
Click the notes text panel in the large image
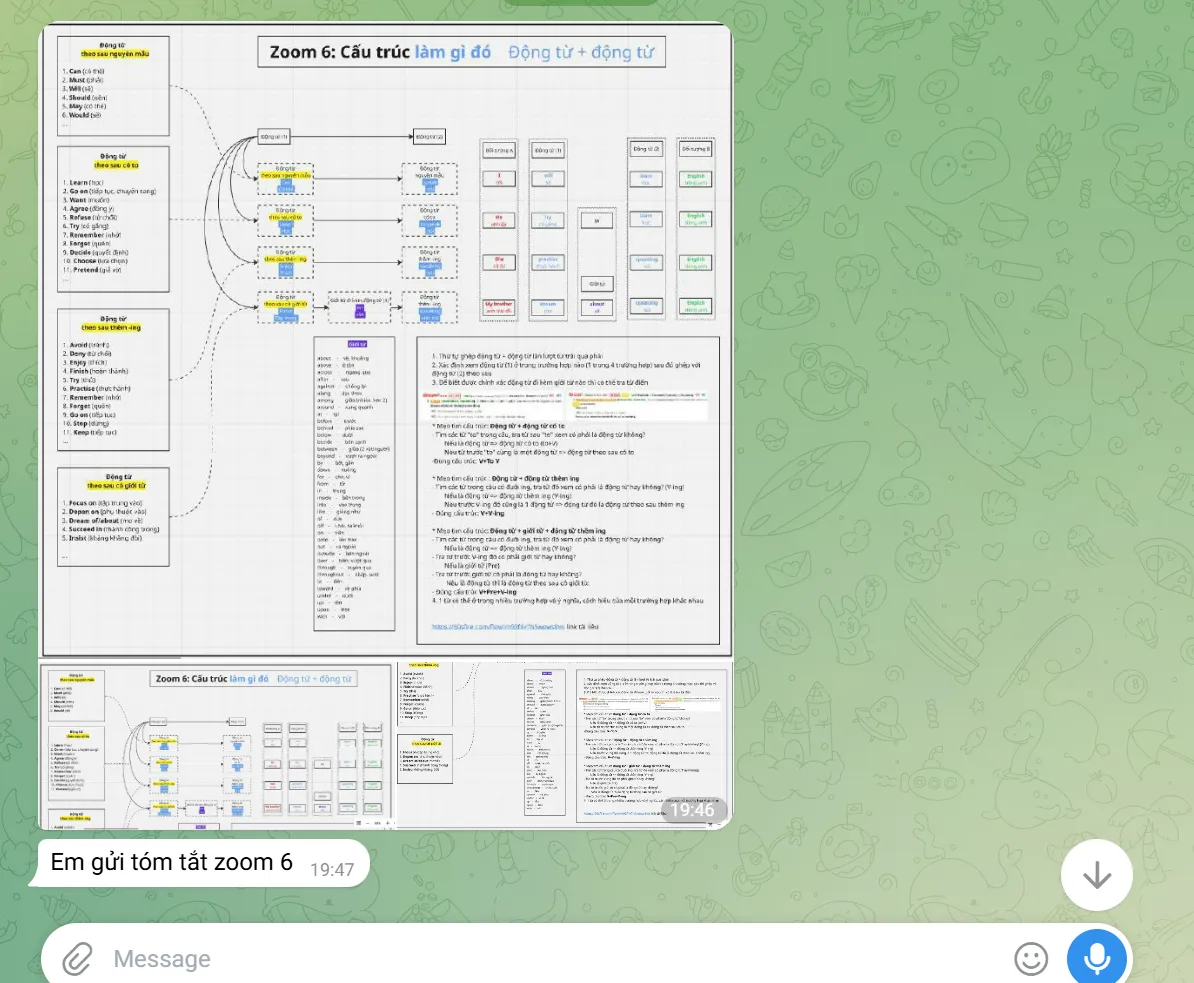(x=568, y=490)
